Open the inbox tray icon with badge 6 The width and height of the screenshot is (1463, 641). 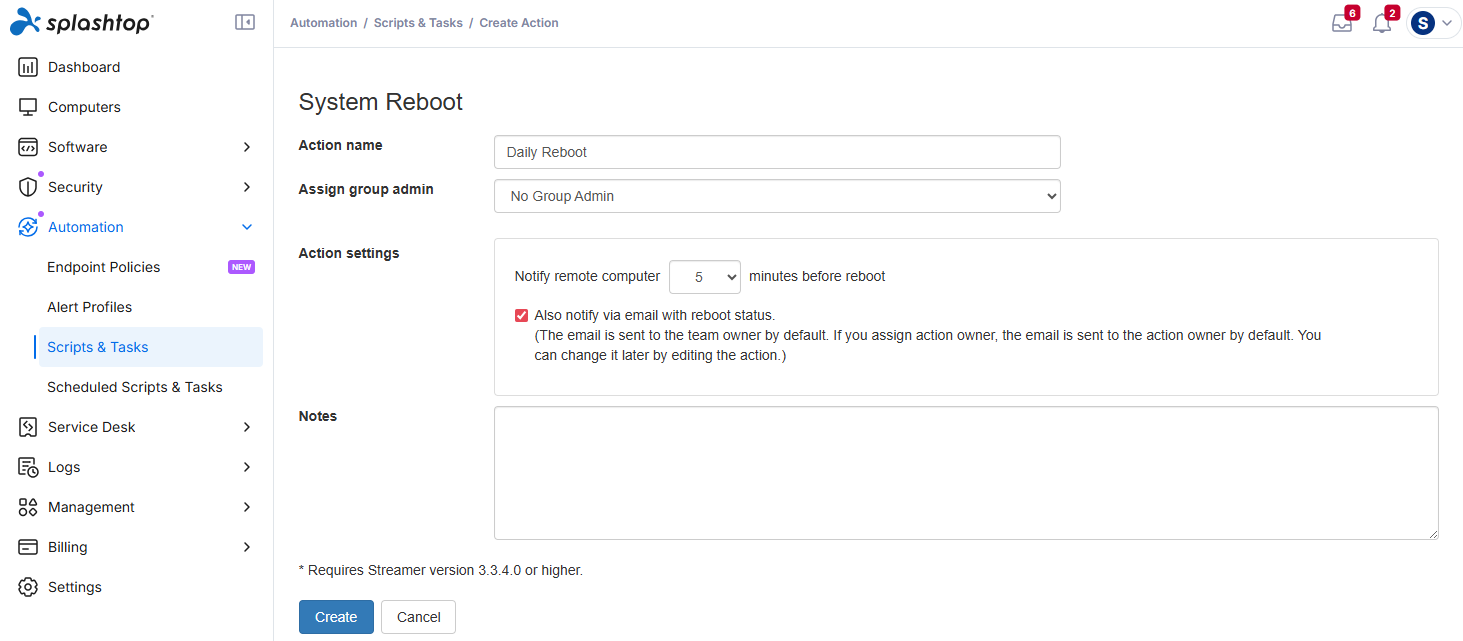pos(1342,23)
